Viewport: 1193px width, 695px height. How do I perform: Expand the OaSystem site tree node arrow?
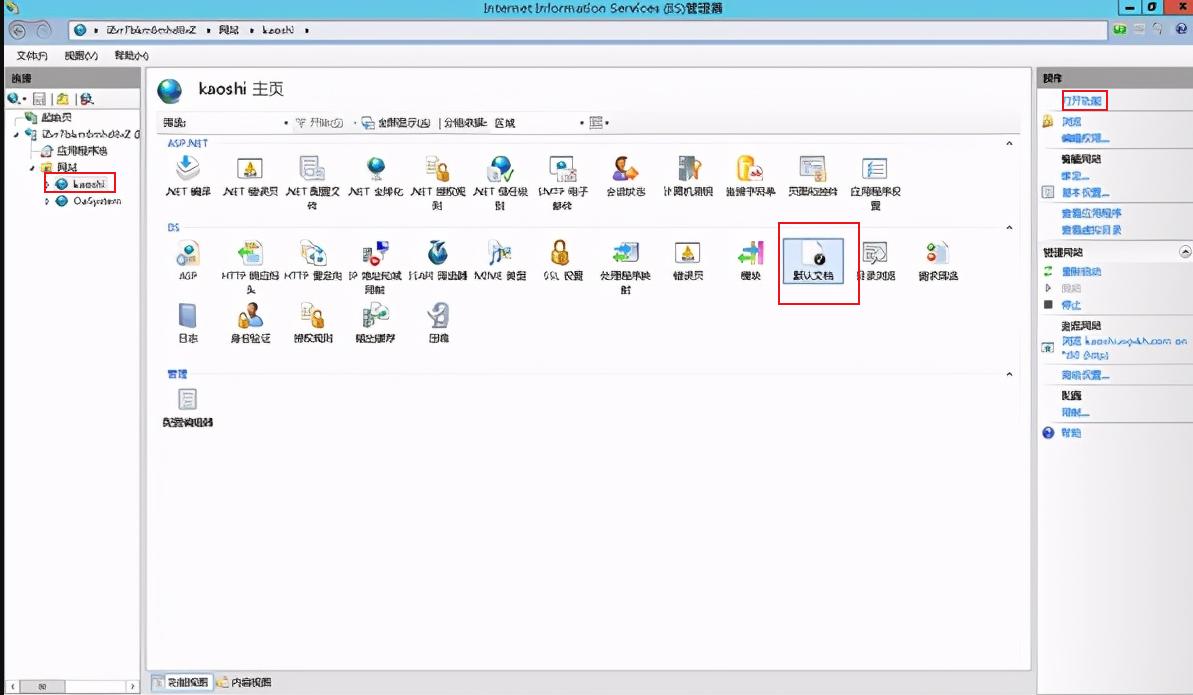click(x=47, y=201)
